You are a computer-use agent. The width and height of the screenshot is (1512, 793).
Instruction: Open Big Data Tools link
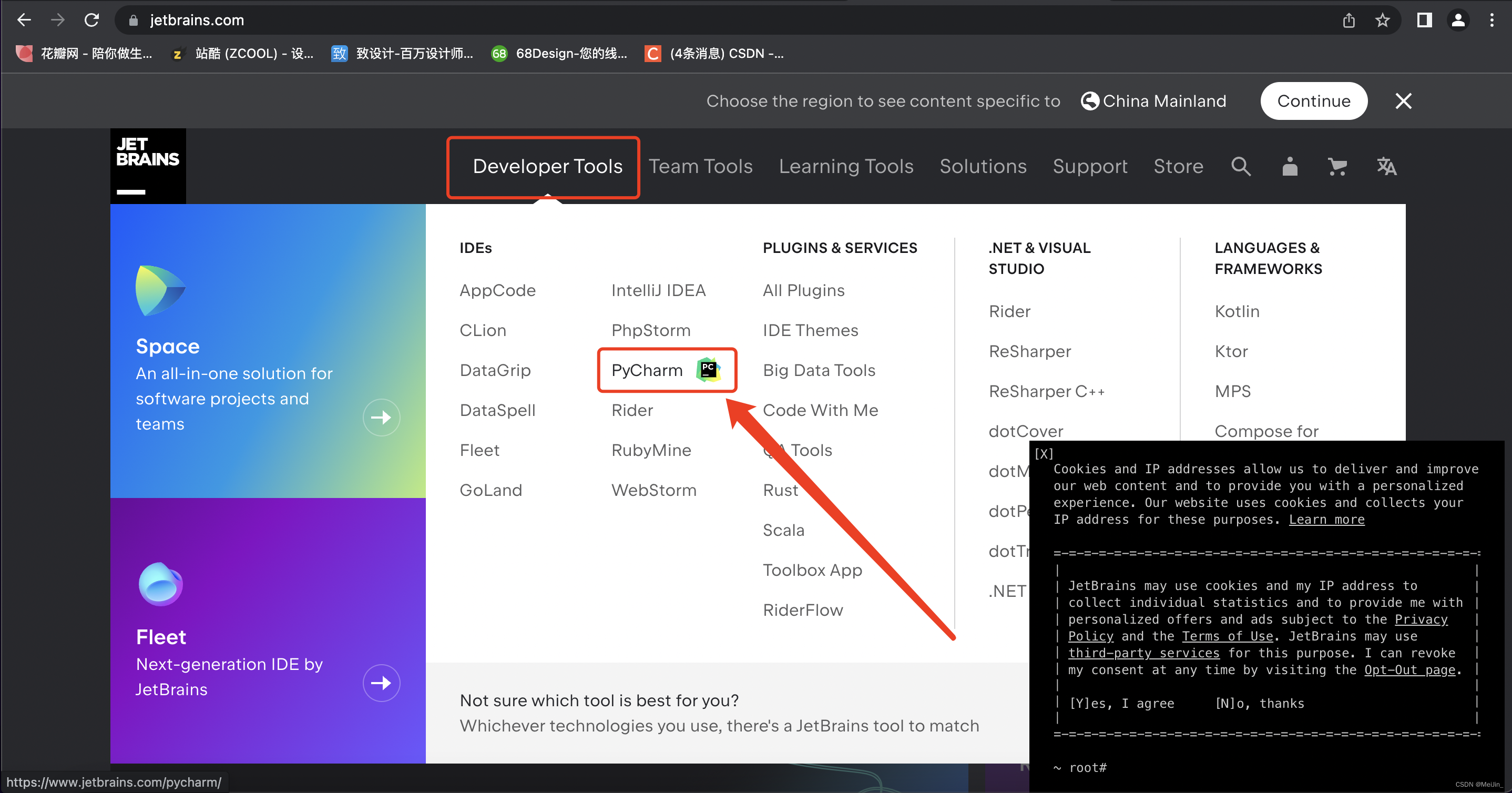pos(819,370)
